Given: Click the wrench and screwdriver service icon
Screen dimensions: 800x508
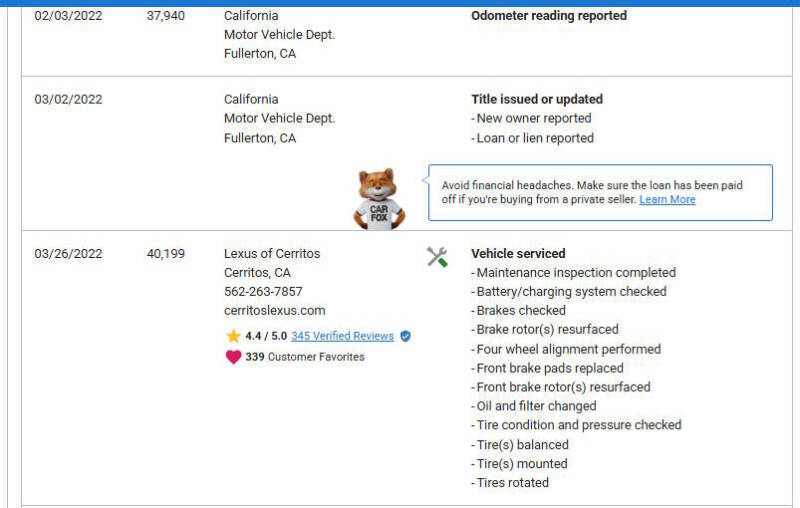Looking at the screenshot, I should tap(437, 256).
